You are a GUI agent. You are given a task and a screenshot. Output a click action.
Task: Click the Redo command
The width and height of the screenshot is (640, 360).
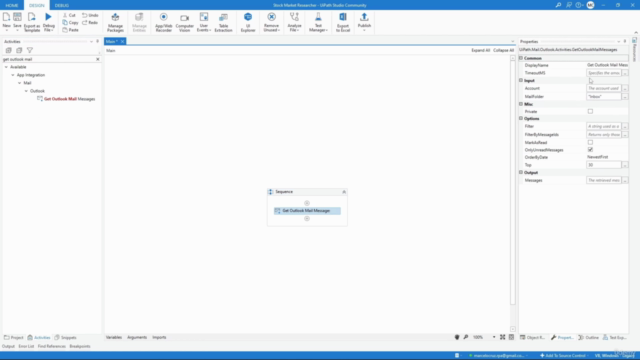[x=90, y=22]
